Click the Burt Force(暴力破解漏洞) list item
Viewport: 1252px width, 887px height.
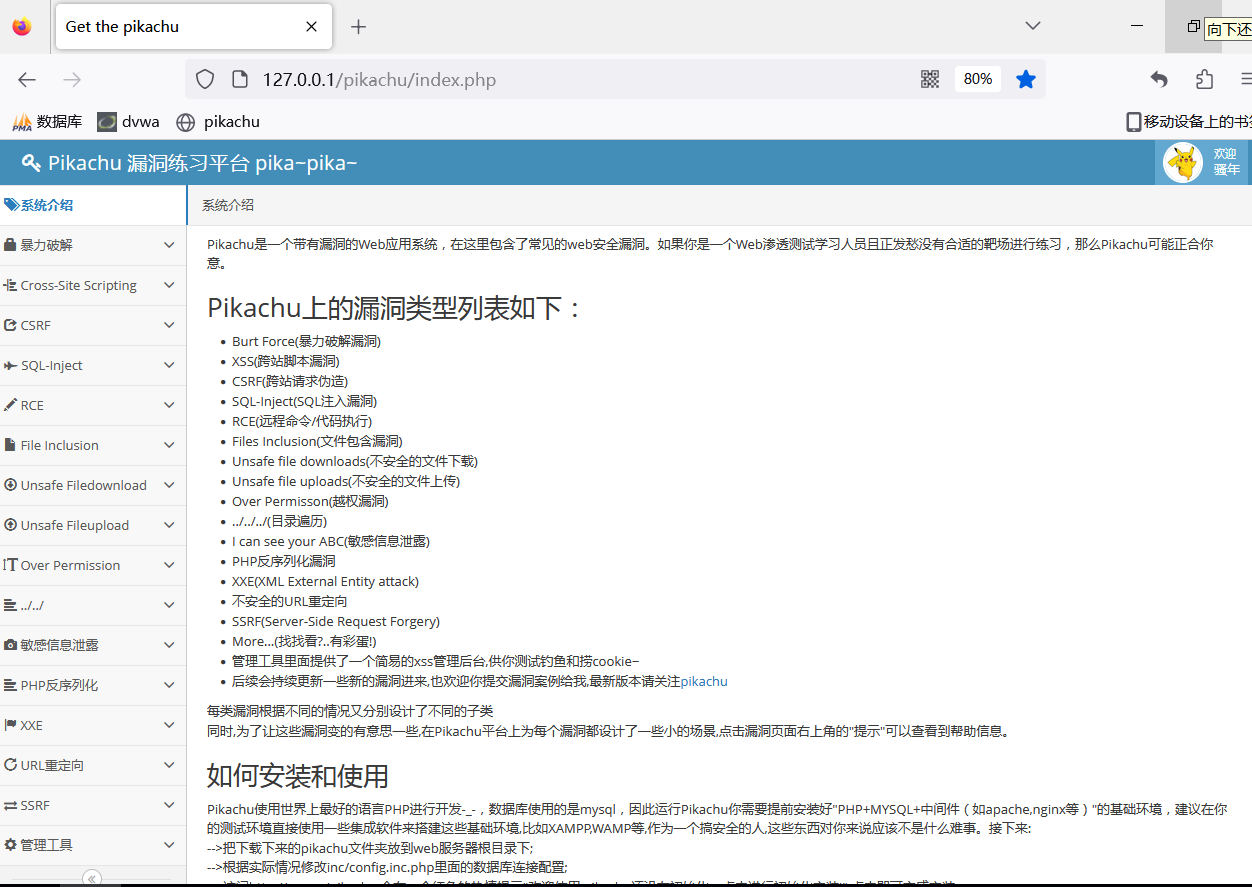point(306,341)
